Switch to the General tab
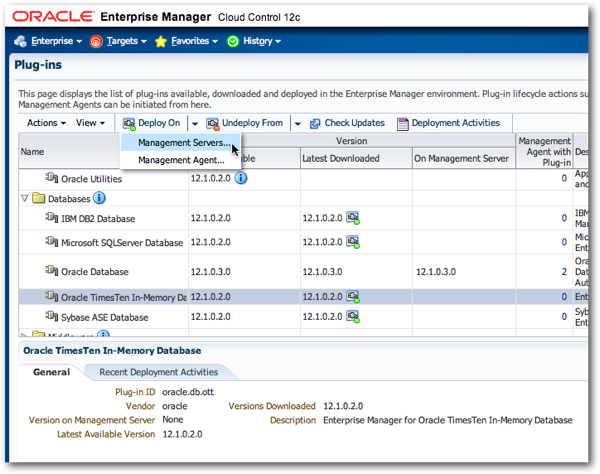Screen dimensions: 600x474 (x=51, y=372)
